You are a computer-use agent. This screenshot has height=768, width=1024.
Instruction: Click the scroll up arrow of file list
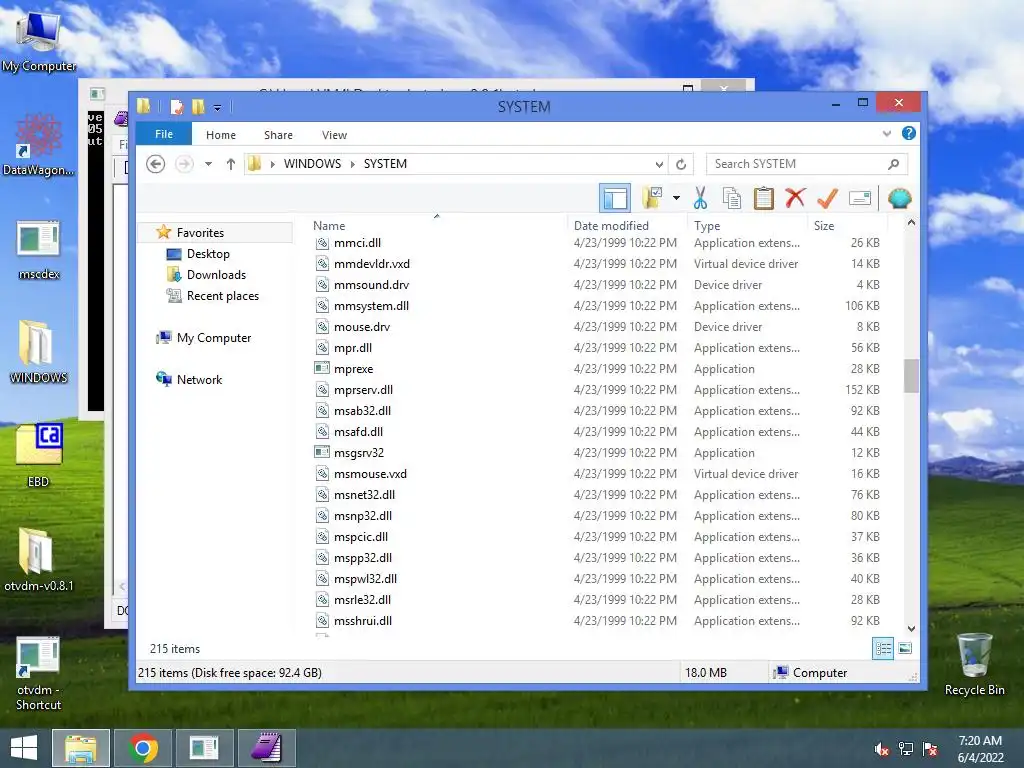click(911, 223)
